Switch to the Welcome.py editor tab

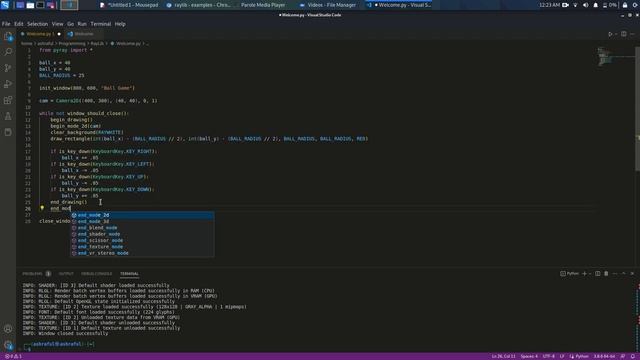click(40, 34)
